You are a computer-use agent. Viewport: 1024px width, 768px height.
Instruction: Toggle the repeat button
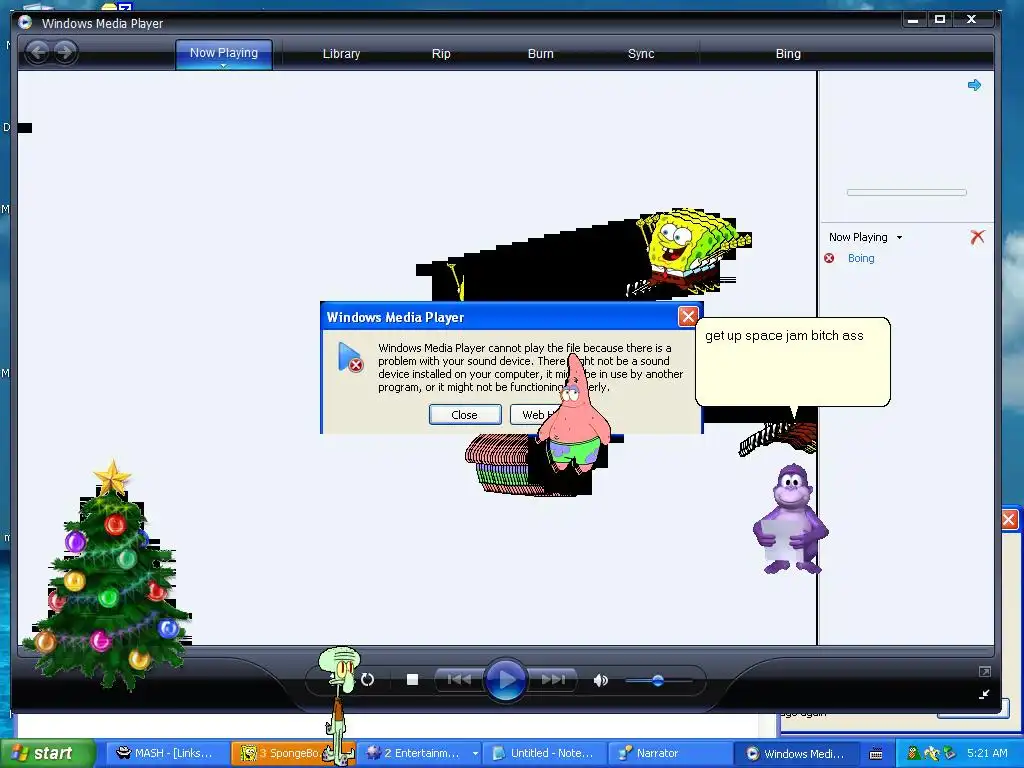tap(367, 680)
